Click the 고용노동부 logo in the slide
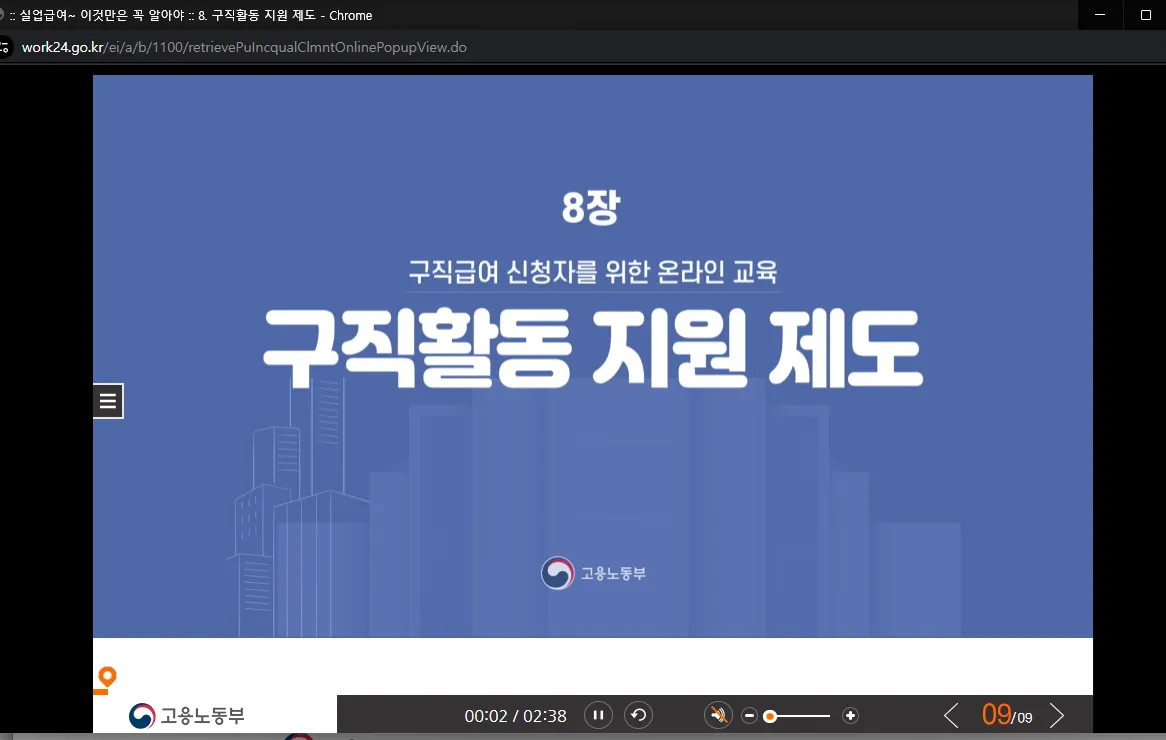 (x=593, y=573)
